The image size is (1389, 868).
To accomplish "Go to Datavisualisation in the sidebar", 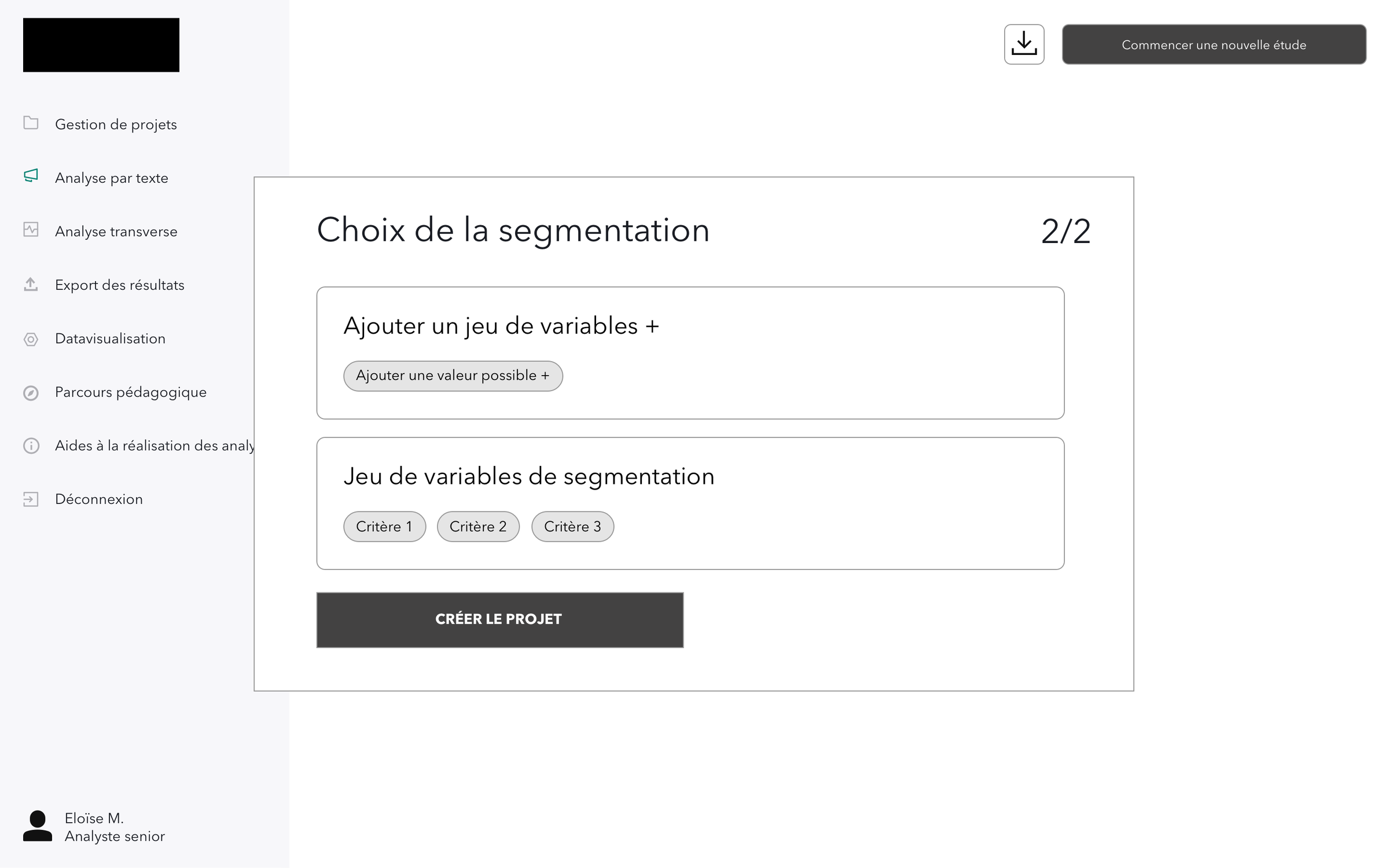I will click(110, 339).
